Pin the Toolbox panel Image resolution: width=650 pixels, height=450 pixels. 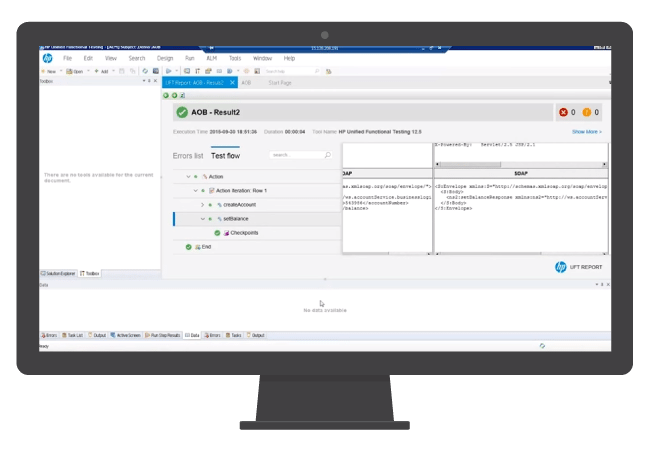[149, 81]
